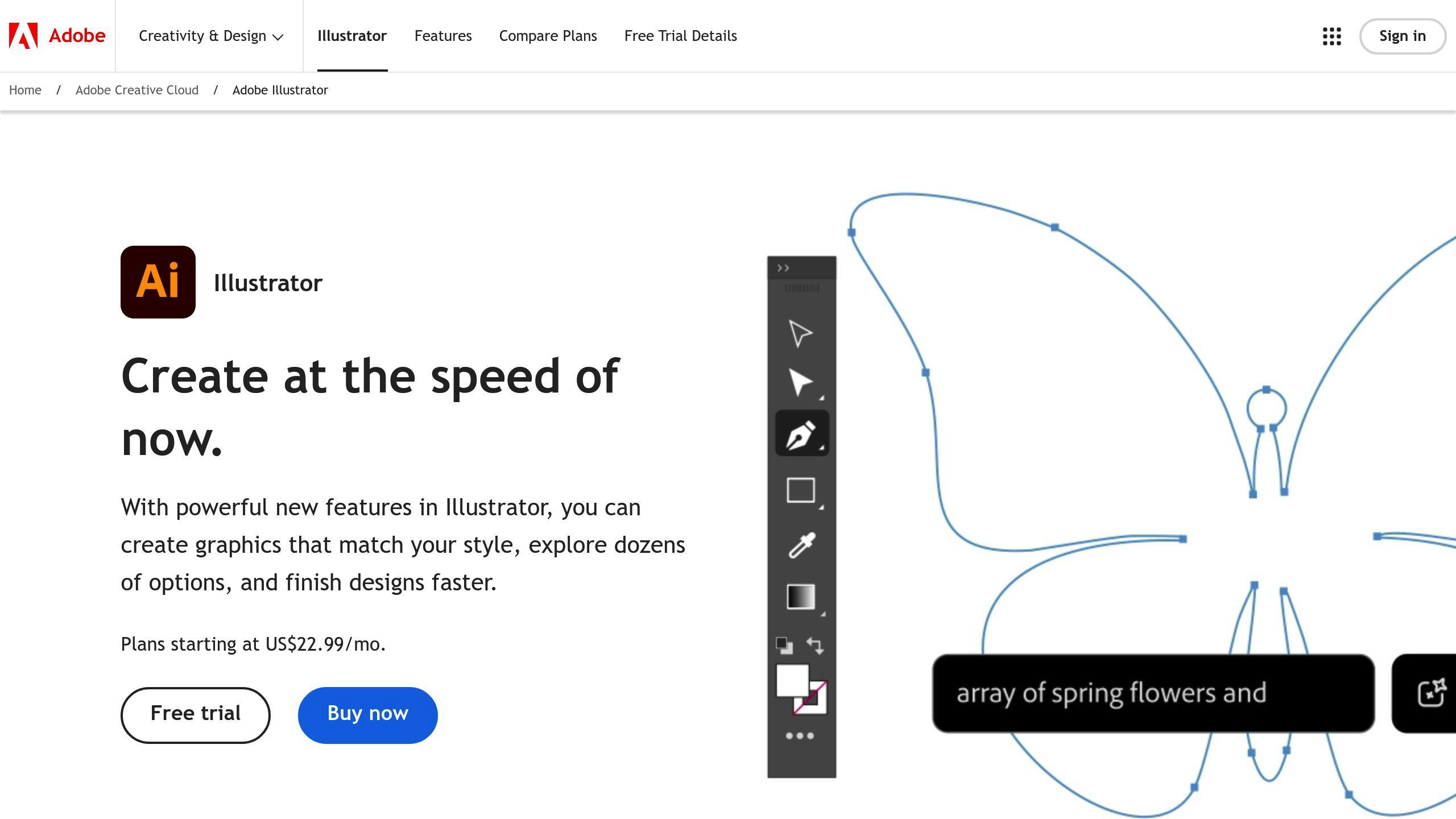
Task: Open Free Trial Details tab
Action: [x=681, y=36]
